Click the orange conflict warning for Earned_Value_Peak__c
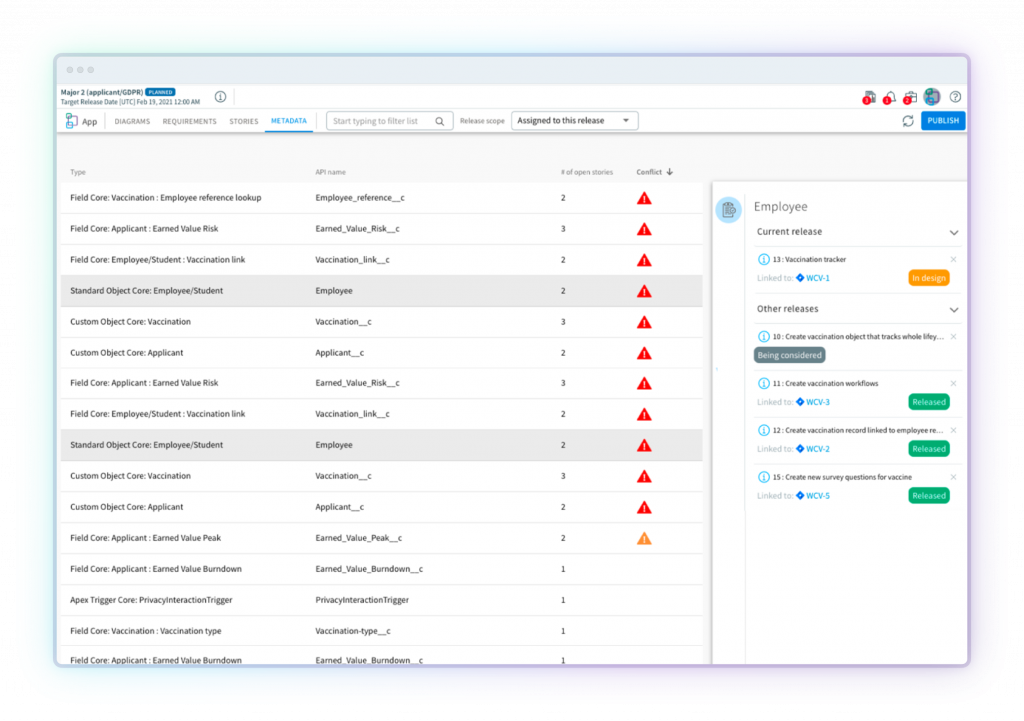The height and width of the screenshot is (721, 1024). click(644, 538)
